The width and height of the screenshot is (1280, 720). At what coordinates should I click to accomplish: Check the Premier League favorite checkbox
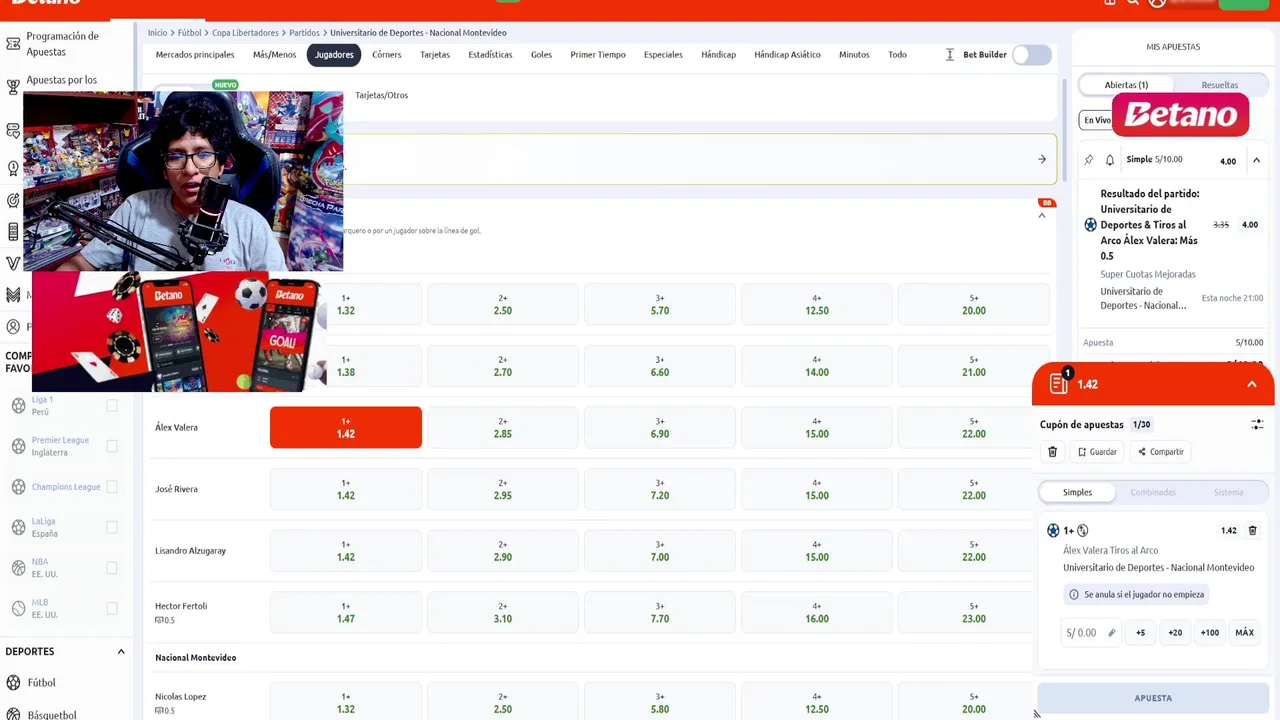click(112, 446)
